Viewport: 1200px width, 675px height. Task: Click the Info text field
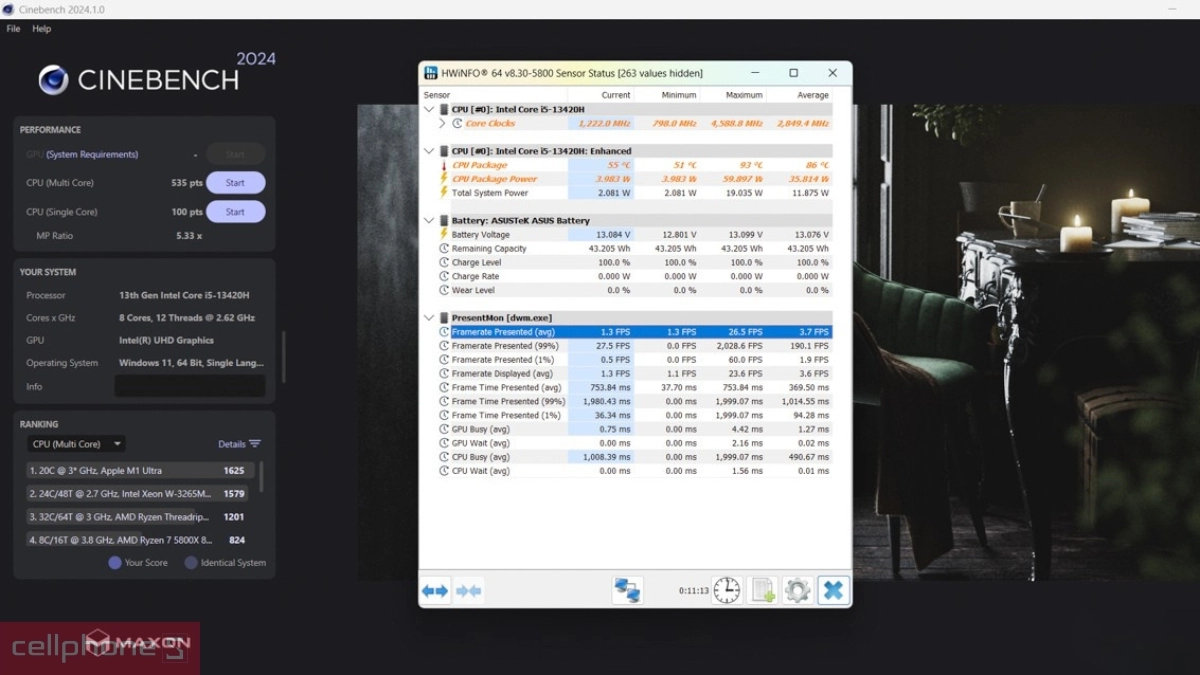(x=190, y=387)
